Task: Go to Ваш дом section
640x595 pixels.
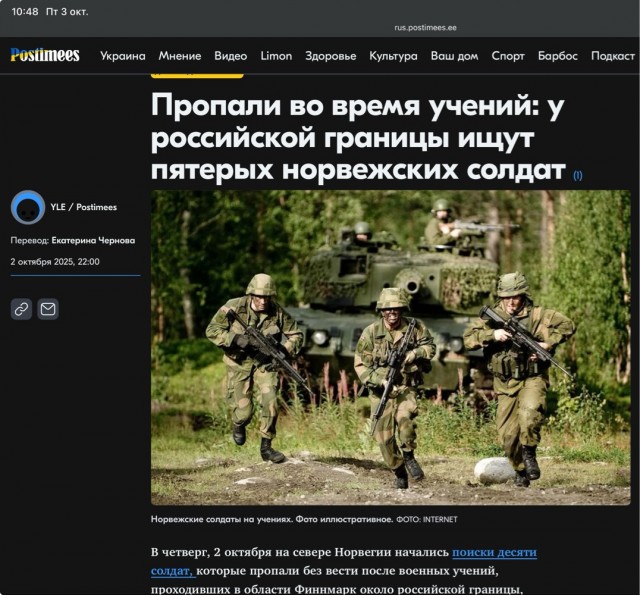Action: point(454,56)
